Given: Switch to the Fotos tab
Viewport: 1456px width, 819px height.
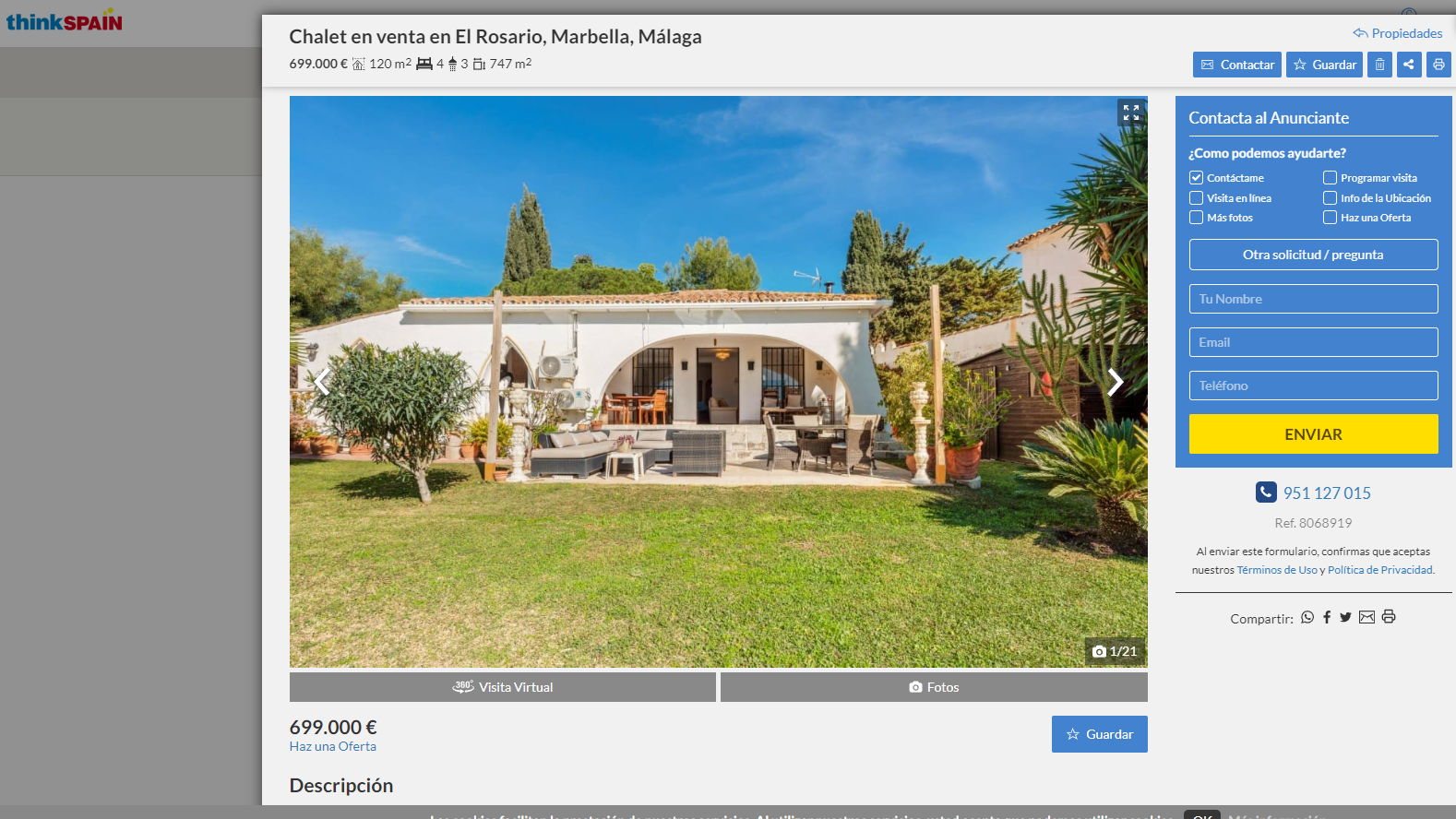Looking at the screenshot, I should pyautogui.click(x=934, y=687).
